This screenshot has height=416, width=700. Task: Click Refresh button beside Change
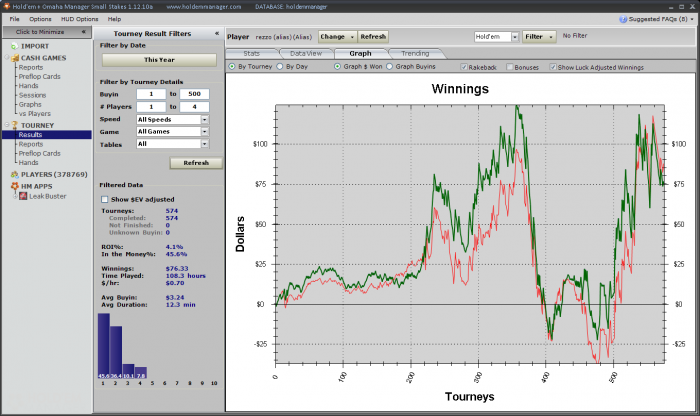373,37
